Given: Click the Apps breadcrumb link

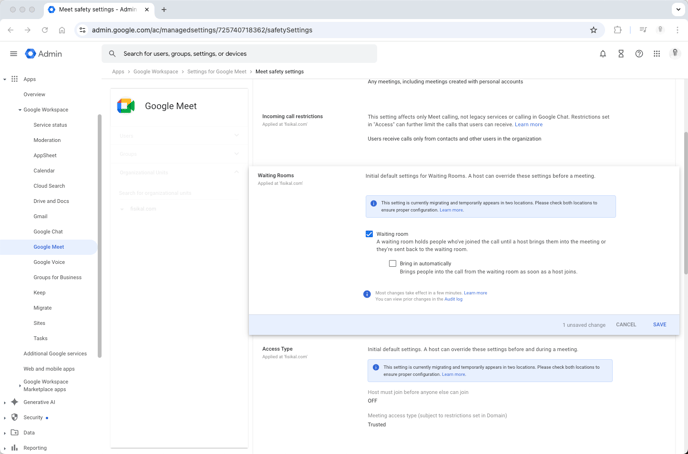Looking at the screenshot, I should click(118, 71).
